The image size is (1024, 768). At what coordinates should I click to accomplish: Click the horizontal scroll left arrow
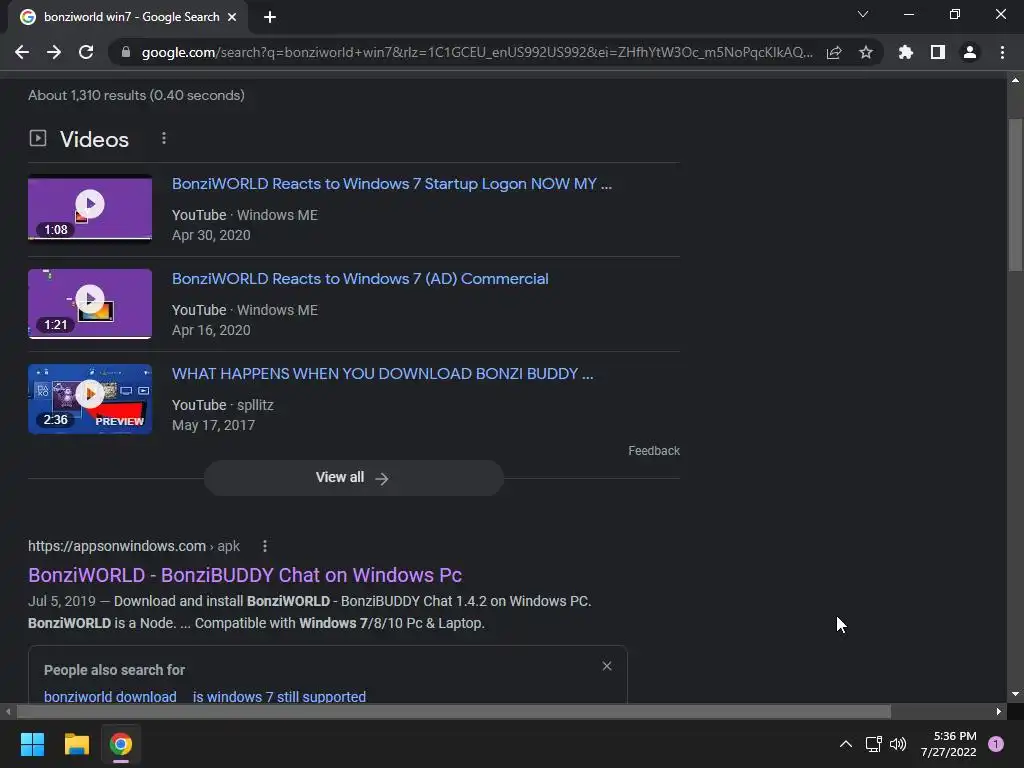tap(8, 711)
